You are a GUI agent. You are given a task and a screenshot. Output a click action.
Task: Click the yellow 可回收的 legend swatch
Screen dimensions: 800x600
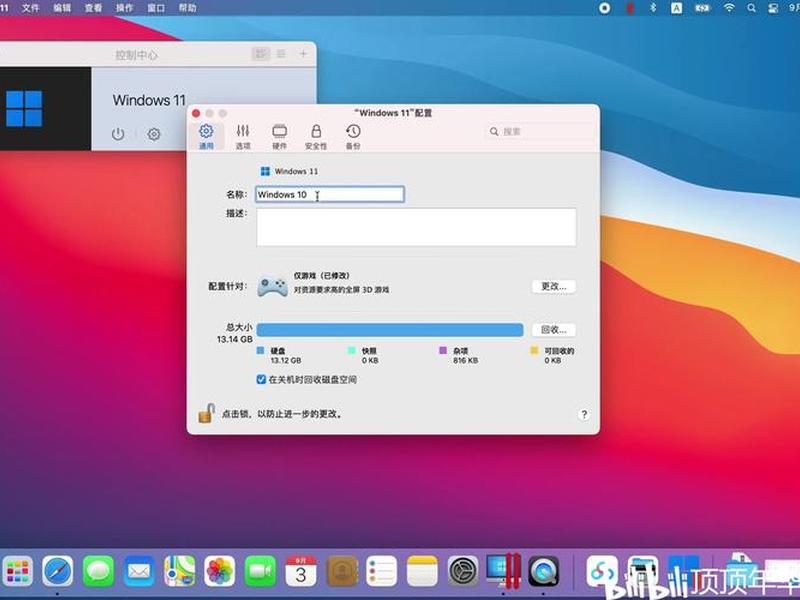534,351
